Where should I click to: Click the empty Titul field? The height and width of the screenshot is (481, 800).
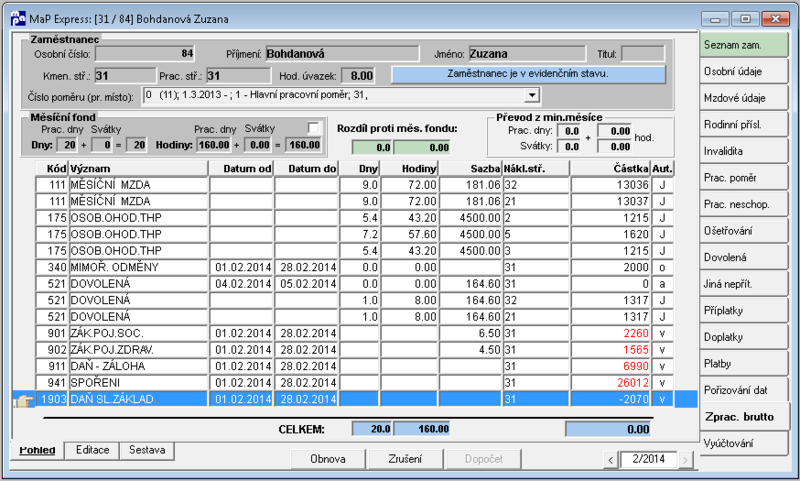pyautogui.click(x=643, y=54)
